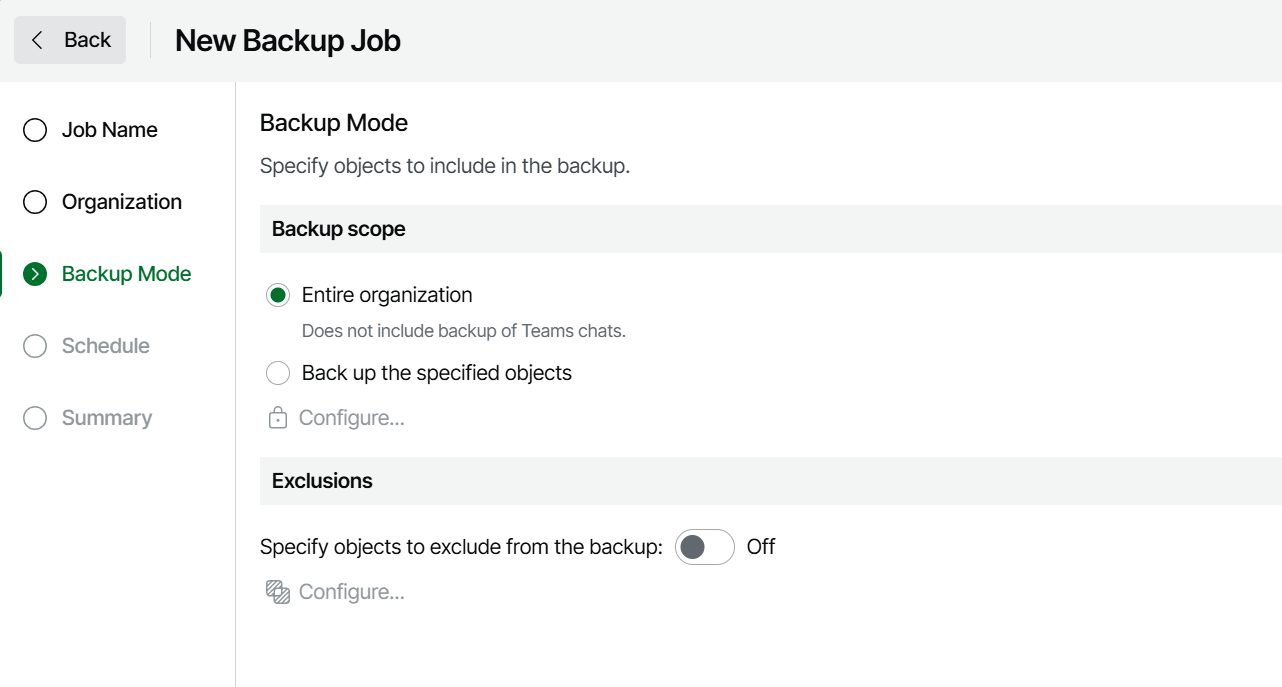Click the lock icon under Backup scope
Viewport: 1282px width, 687px height.
[278, 418]
